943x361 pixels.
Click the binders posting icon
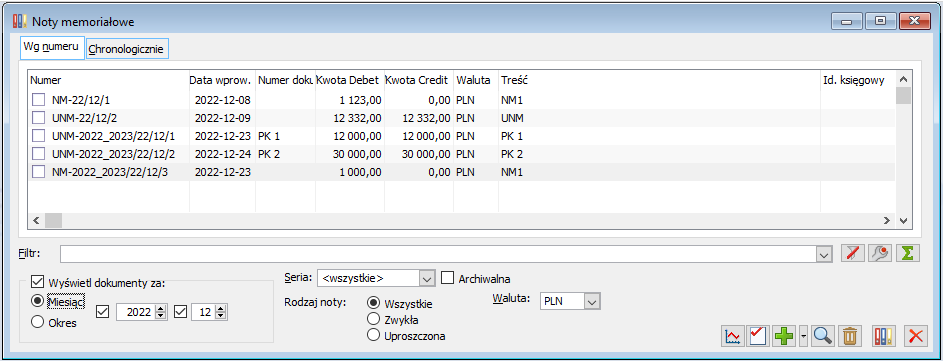[x=883, y=336]
